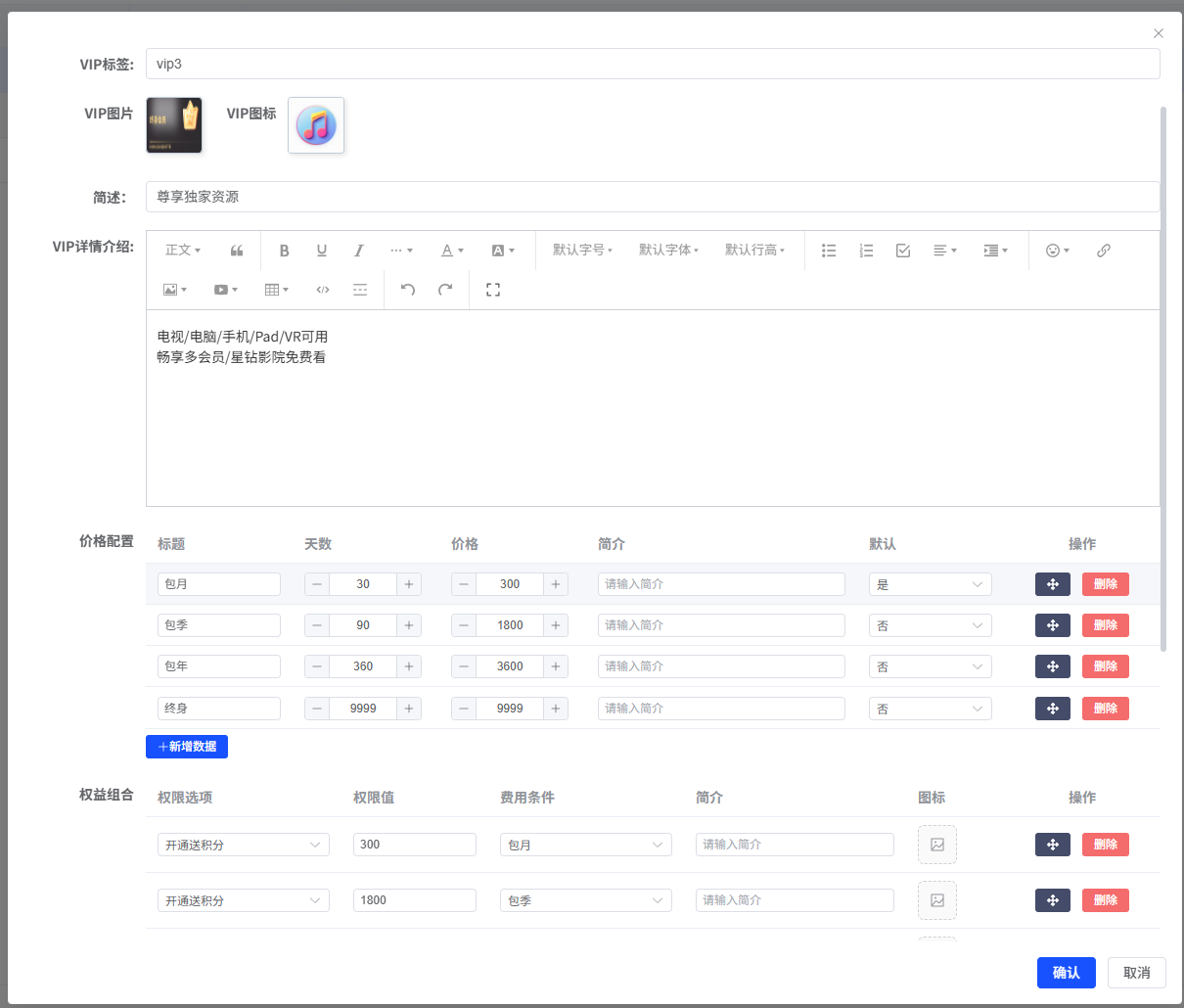This screenshot has width=1184, height=1008.
Task: Undo the last edit in the editor
Action: [407, 289]
